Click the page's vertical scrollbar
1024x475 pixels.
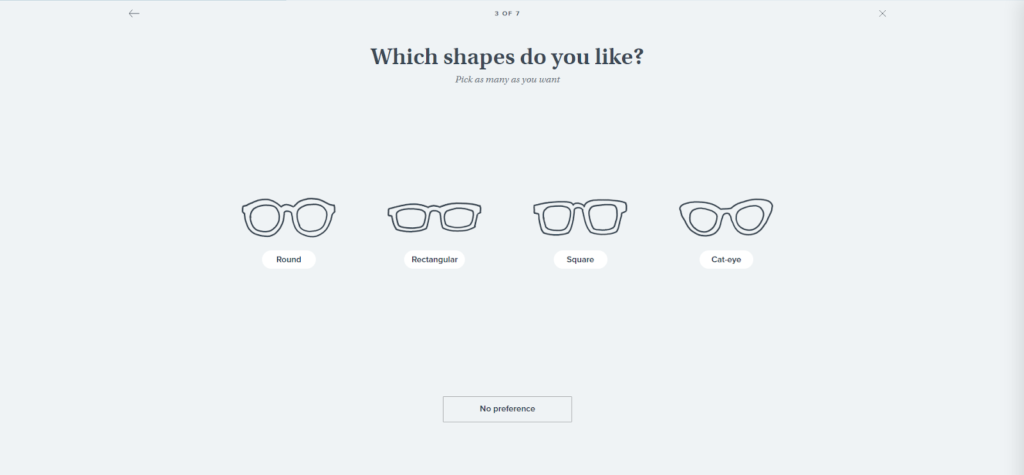click(x=1020, y=237)
